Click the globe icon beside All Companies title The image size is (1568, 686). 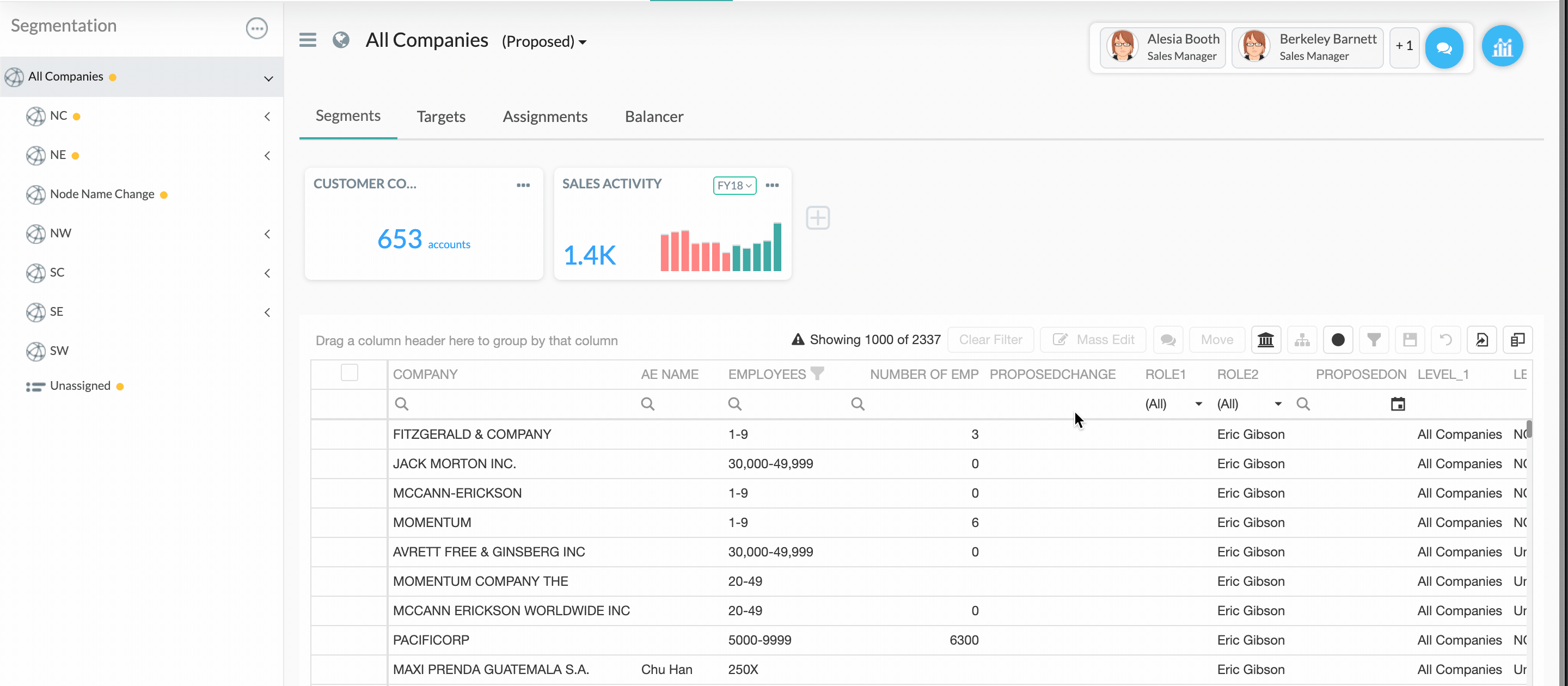(341, 40)
